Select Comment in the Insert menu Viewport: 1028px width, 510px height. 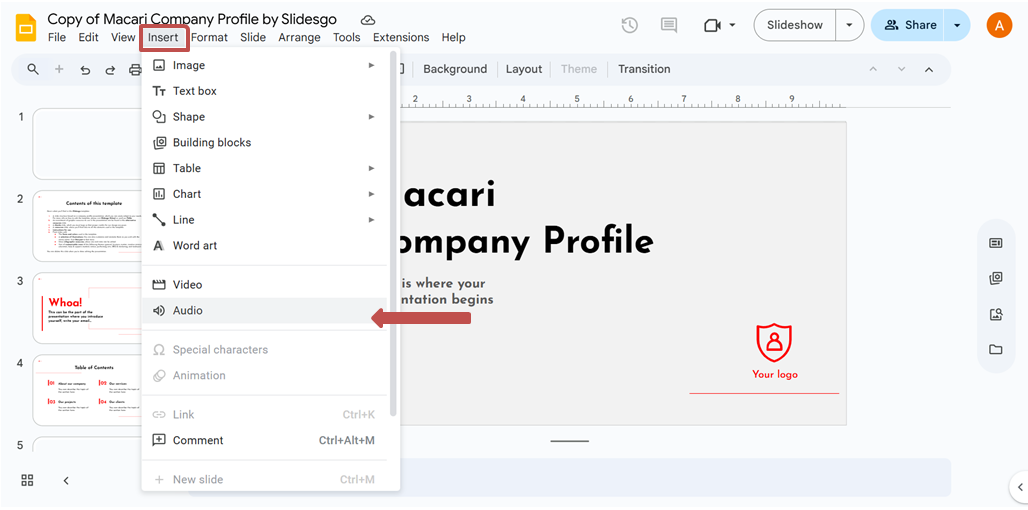coord(264,440)
